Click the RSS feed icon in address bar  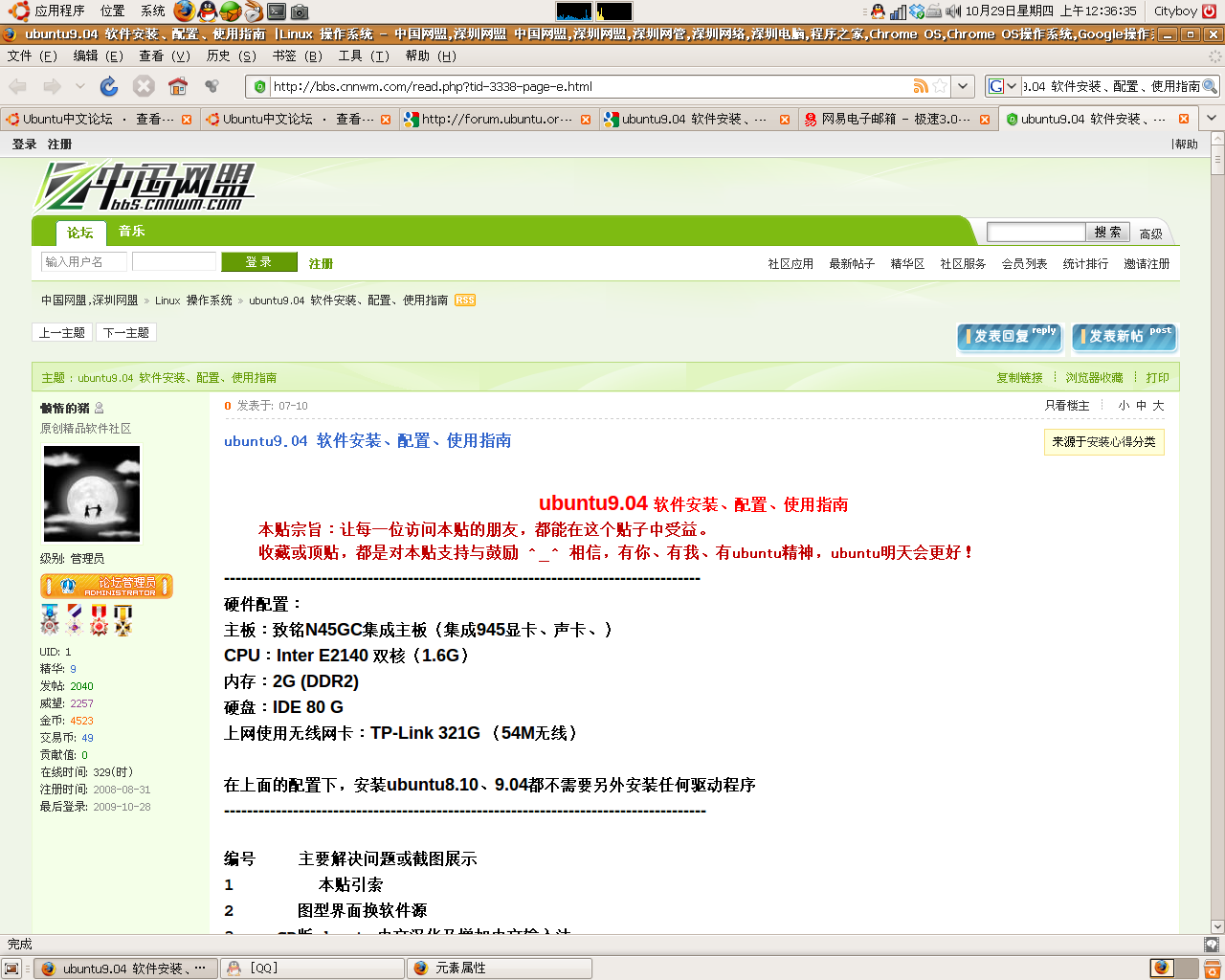(x=921, y=86)
